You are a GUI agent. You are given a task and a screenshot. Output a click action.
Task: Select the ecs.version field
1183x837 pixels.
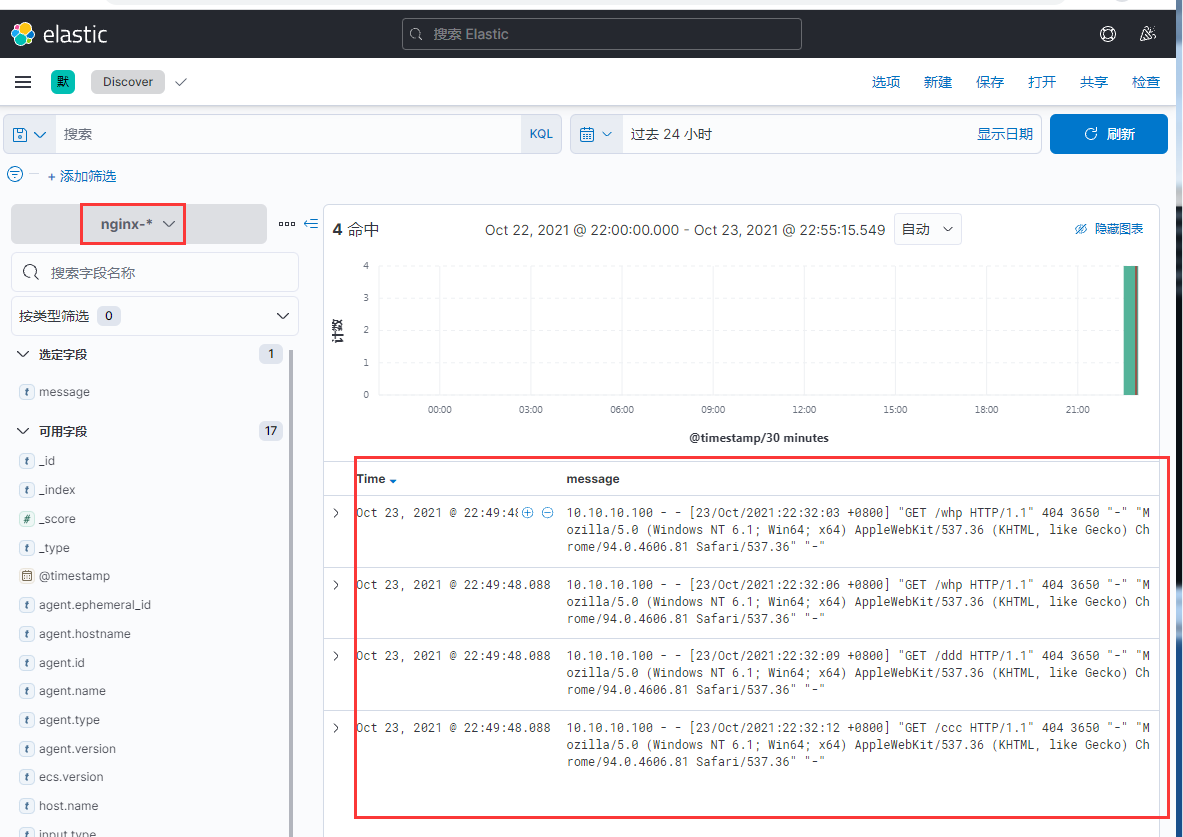pyautogui.click(x=72, y=777)
